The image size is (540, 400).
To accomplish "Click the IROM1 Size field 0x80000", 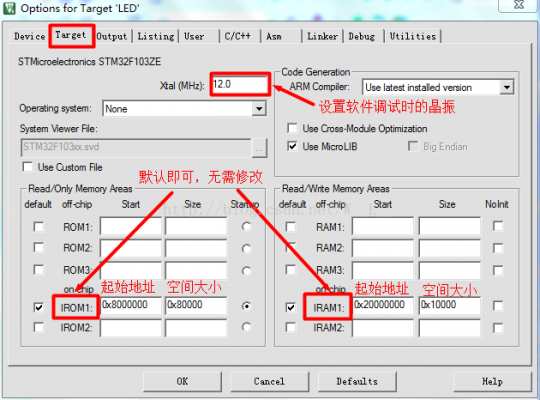I will (196, 305).
